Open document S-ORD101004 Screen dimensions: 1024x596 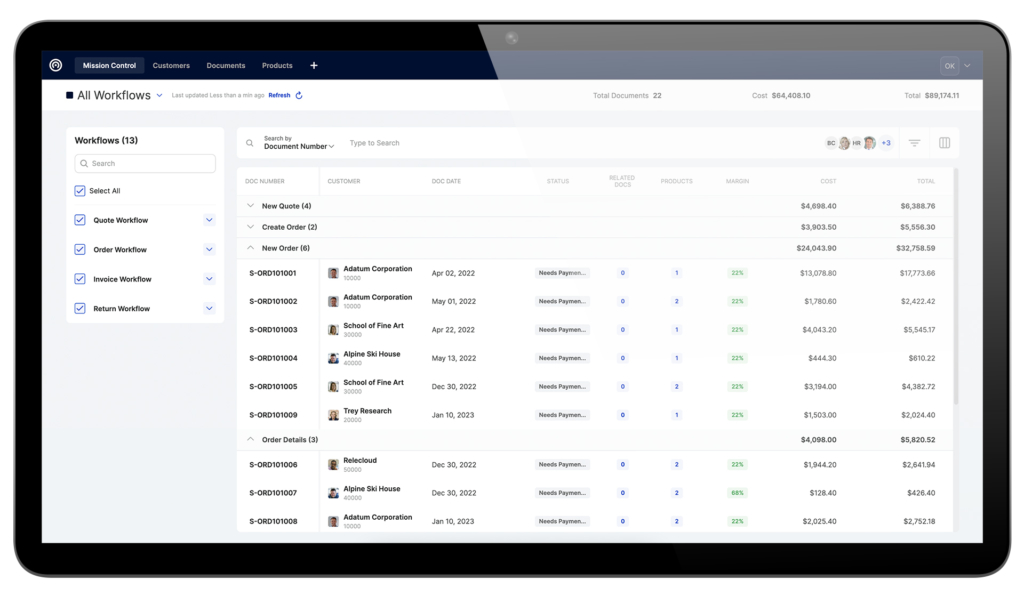[273, 358]
